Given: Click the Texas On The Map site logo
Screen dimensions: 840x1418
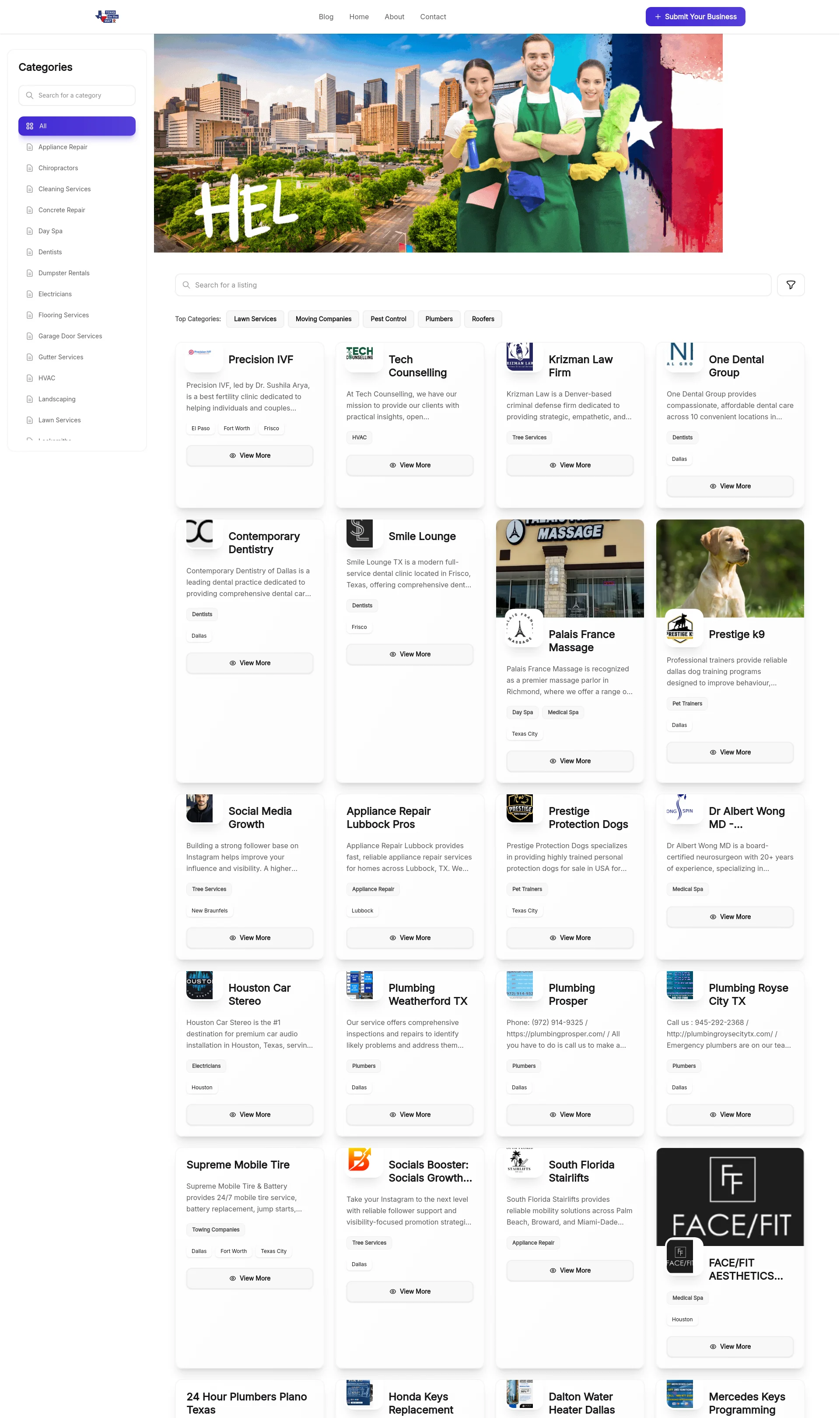Looking at the screenshot, I should coord(107,17).
